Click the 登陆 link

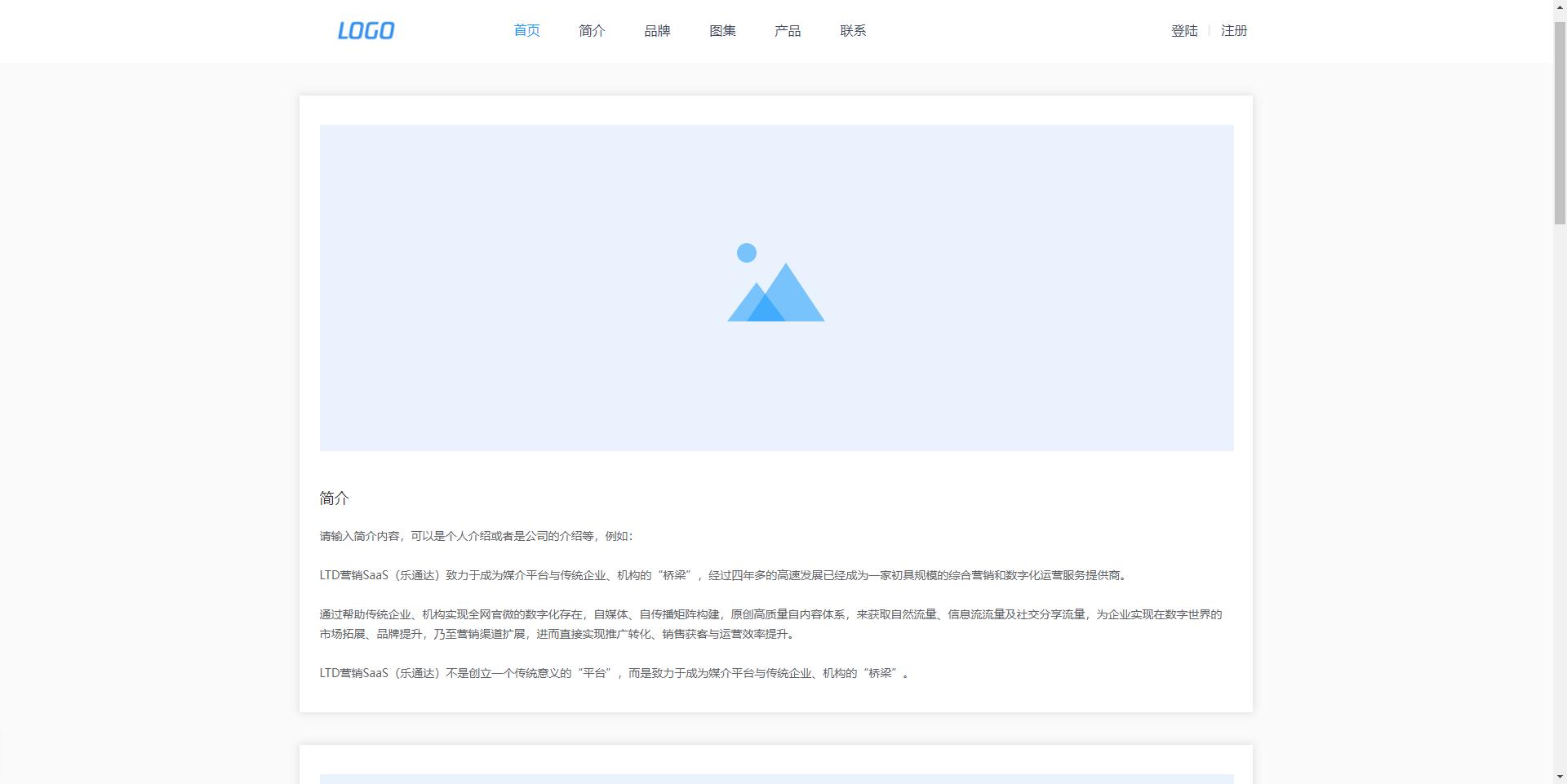click(x=1184, y=31)
